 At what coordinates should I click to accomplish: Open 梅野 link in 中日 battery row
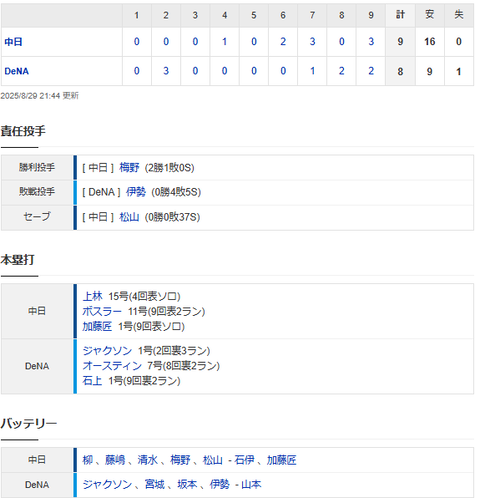[x=180, y=460]
